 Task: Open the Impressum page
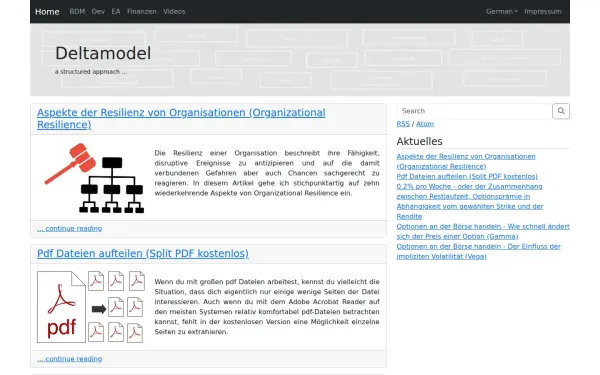543,11
